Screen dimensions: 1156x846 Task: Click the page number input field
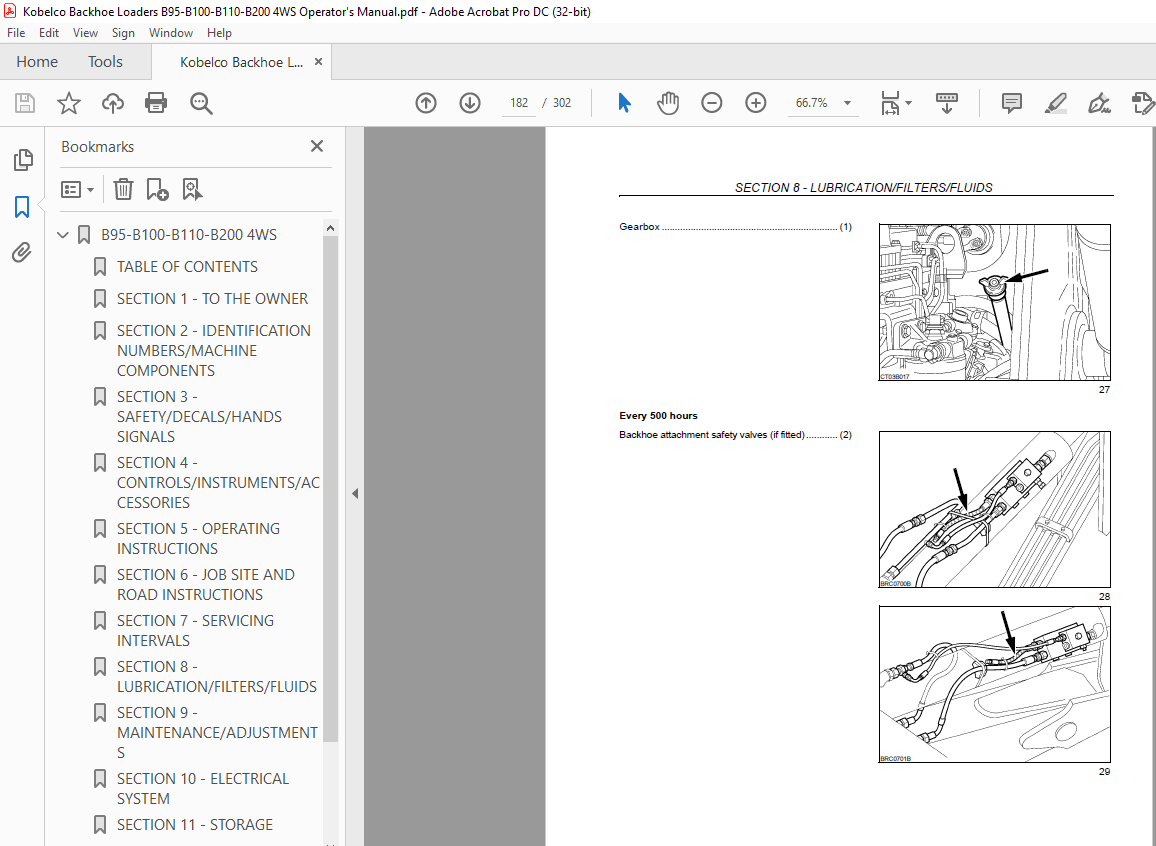click(519, 103)
